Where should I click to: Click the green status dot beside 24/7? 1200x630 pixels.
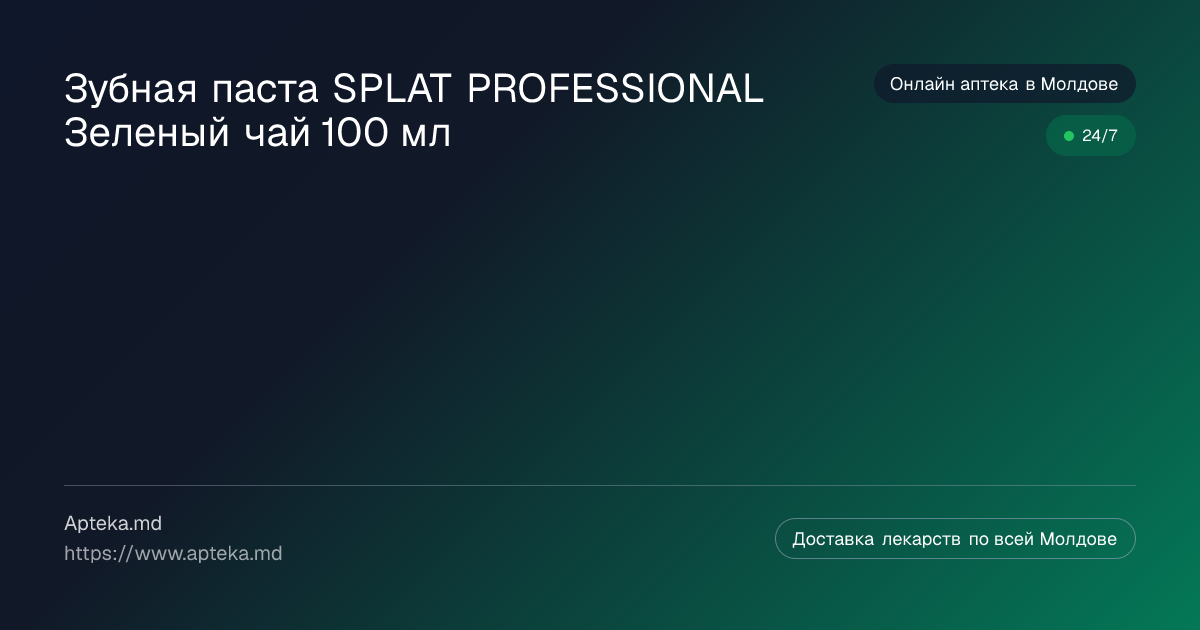1068,136
